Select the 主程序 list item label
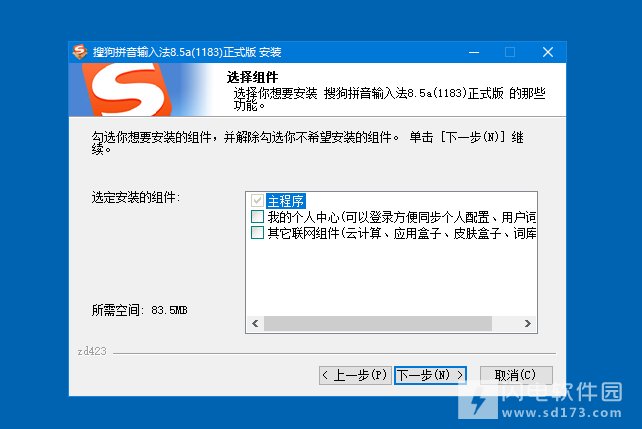This screenshot has height=429, width=642. 286,201
